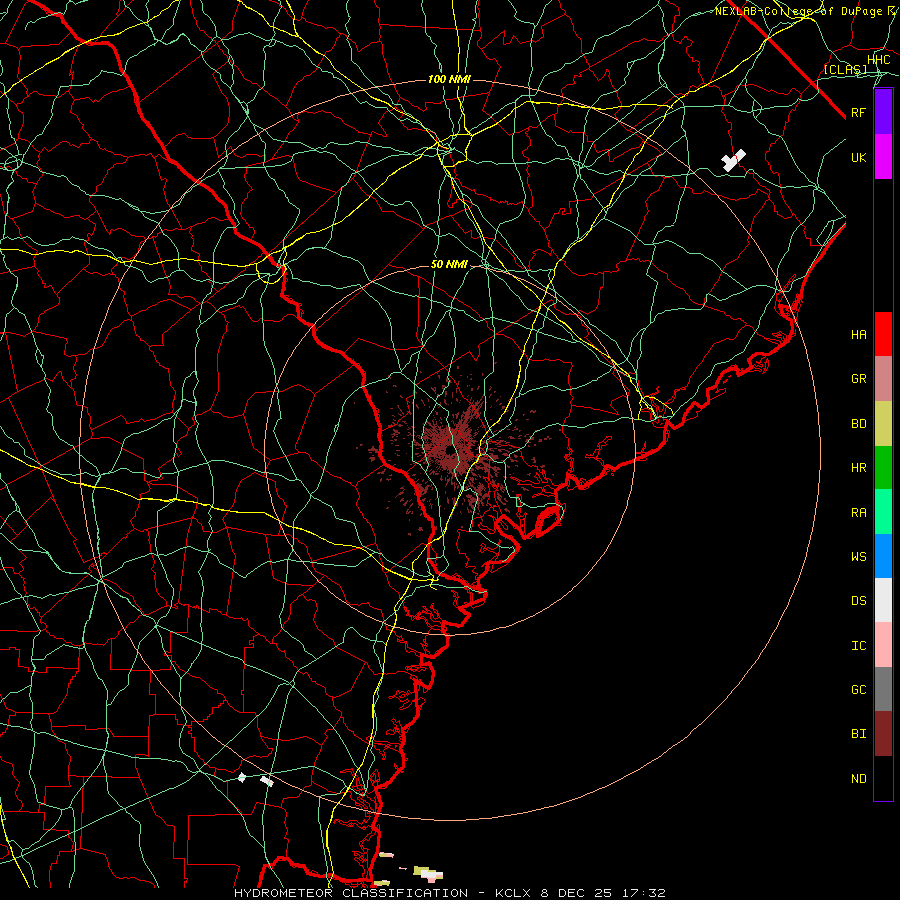The height and width of the screenshot is (900, 900).
Task: Click the RA legend label
Action: point(858,513)
